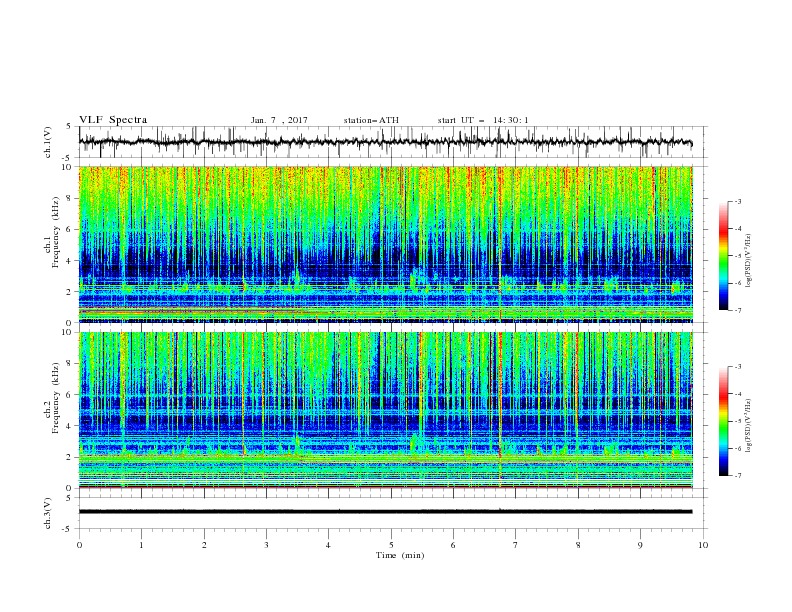
Task: Click time axis tick label "3"
Action: tap(266, 545)
